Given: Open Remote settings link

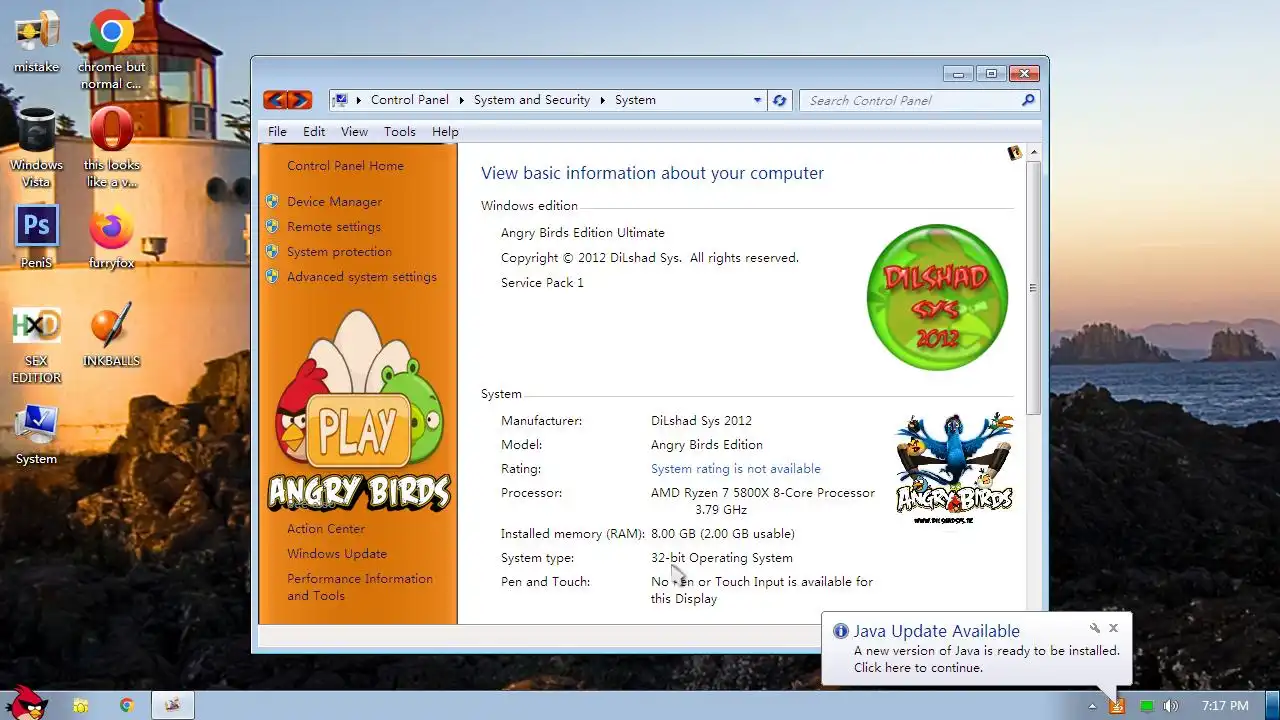Looking at the screenshot, I should pyautogui.click(x=334, y=226).
